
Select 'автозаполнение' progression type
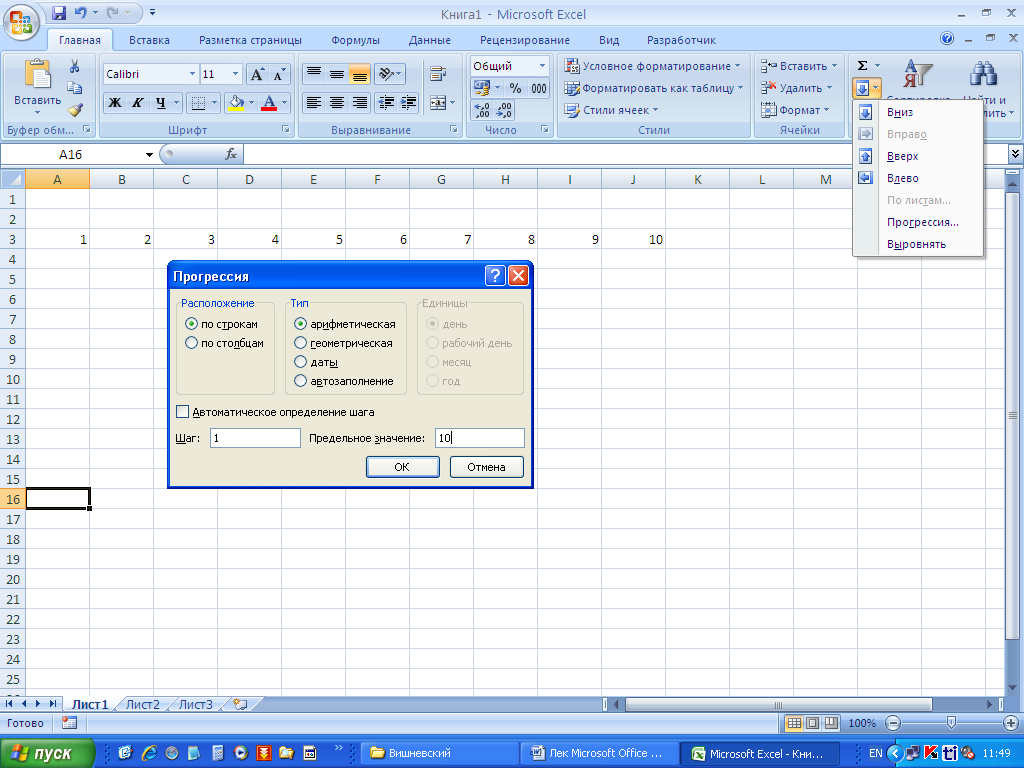[x=300, y=381]
